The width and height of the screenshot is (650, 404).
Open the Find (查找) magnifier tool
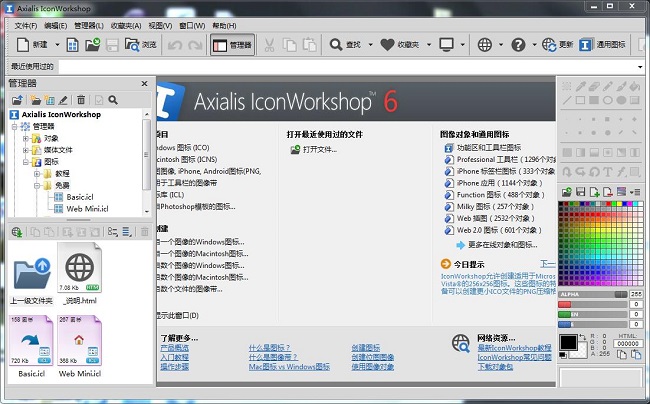(x=335, y=45)
